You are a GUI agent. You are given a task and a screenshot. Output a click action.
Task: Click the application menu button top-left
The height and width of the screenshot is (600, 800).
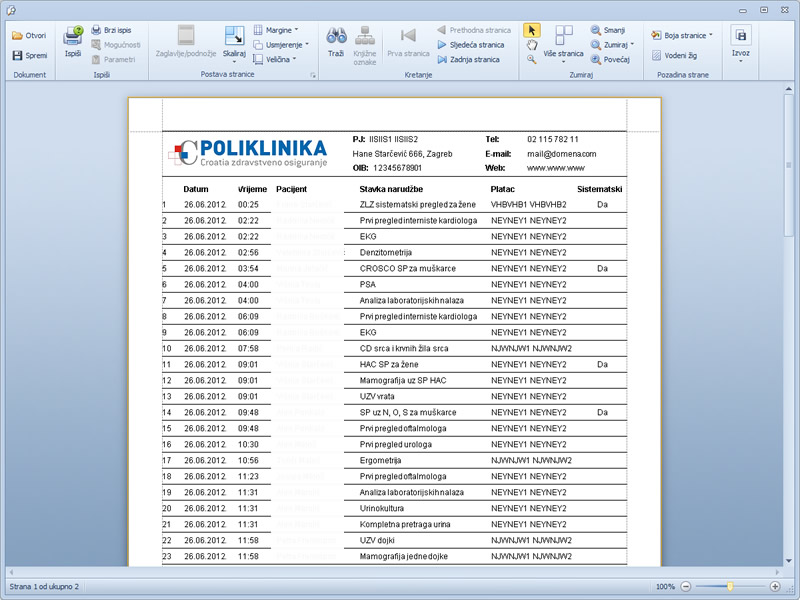point(11,10)
